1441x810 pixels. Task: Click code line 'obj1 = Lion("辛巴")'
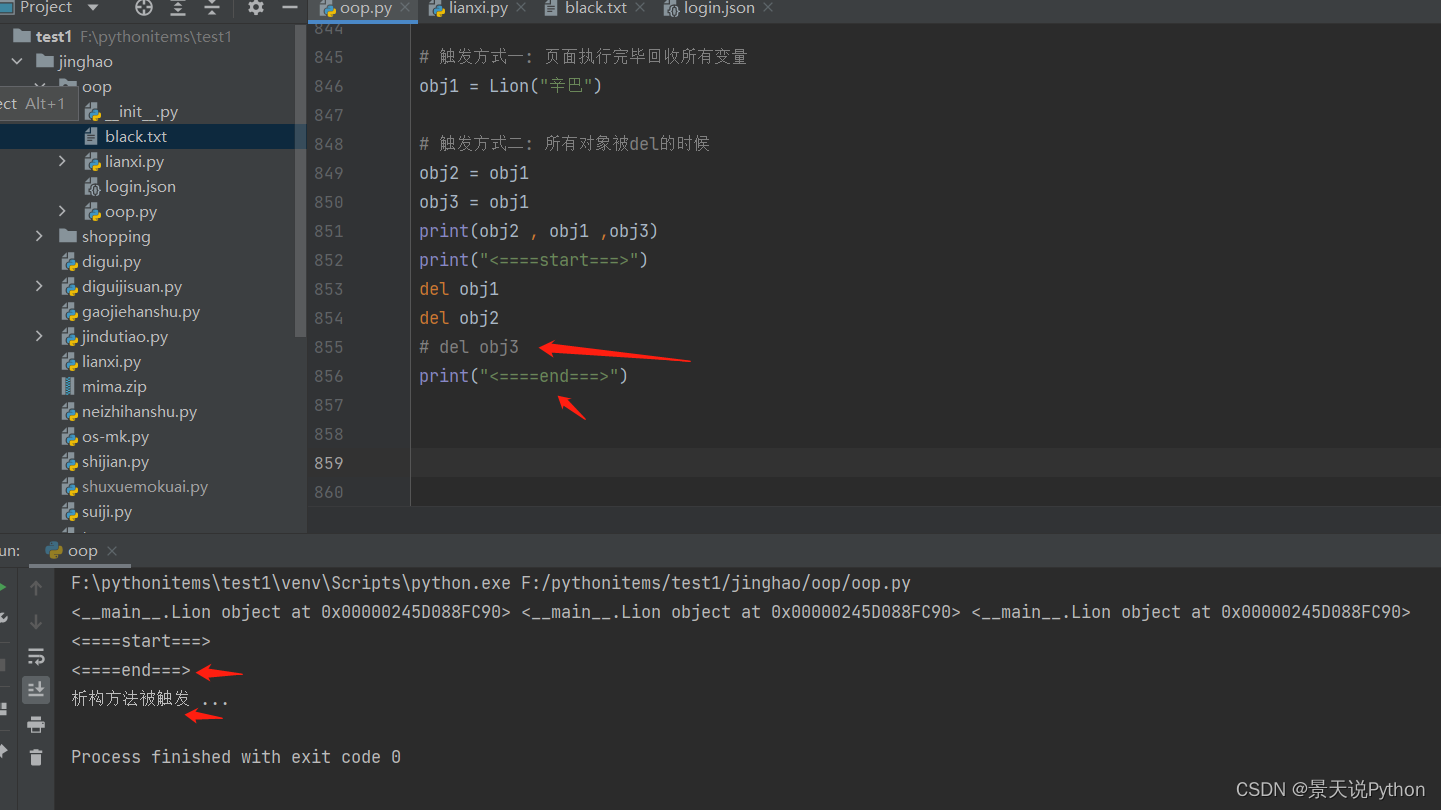510,86
